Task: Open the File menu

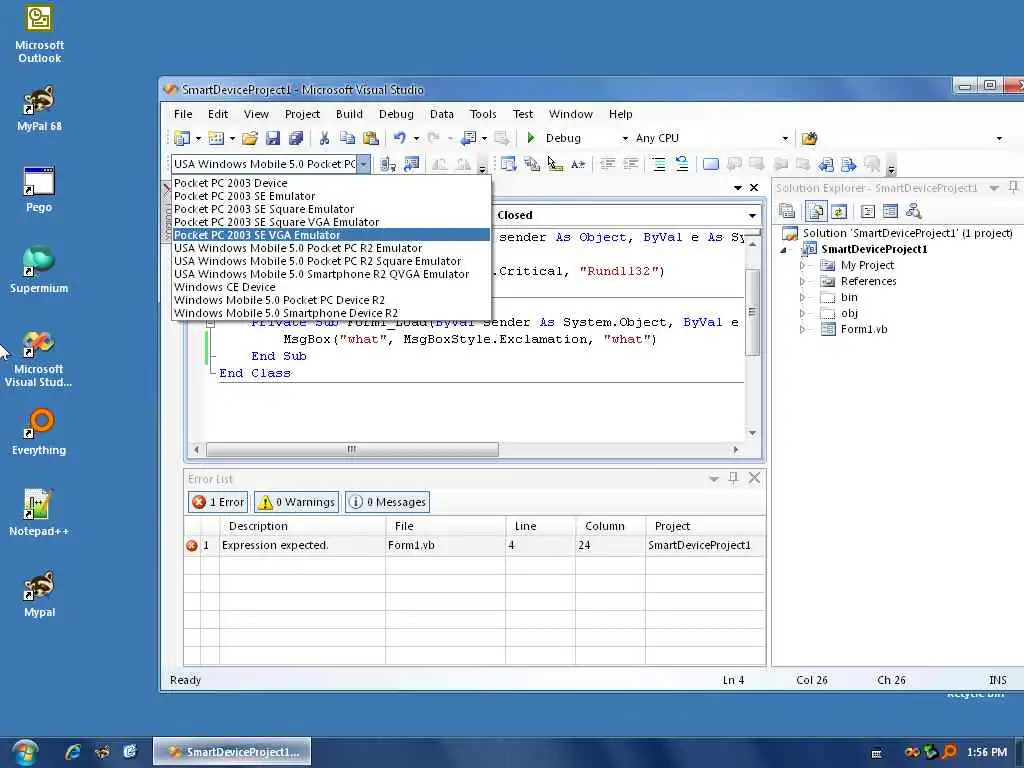Action: [183, 114]
